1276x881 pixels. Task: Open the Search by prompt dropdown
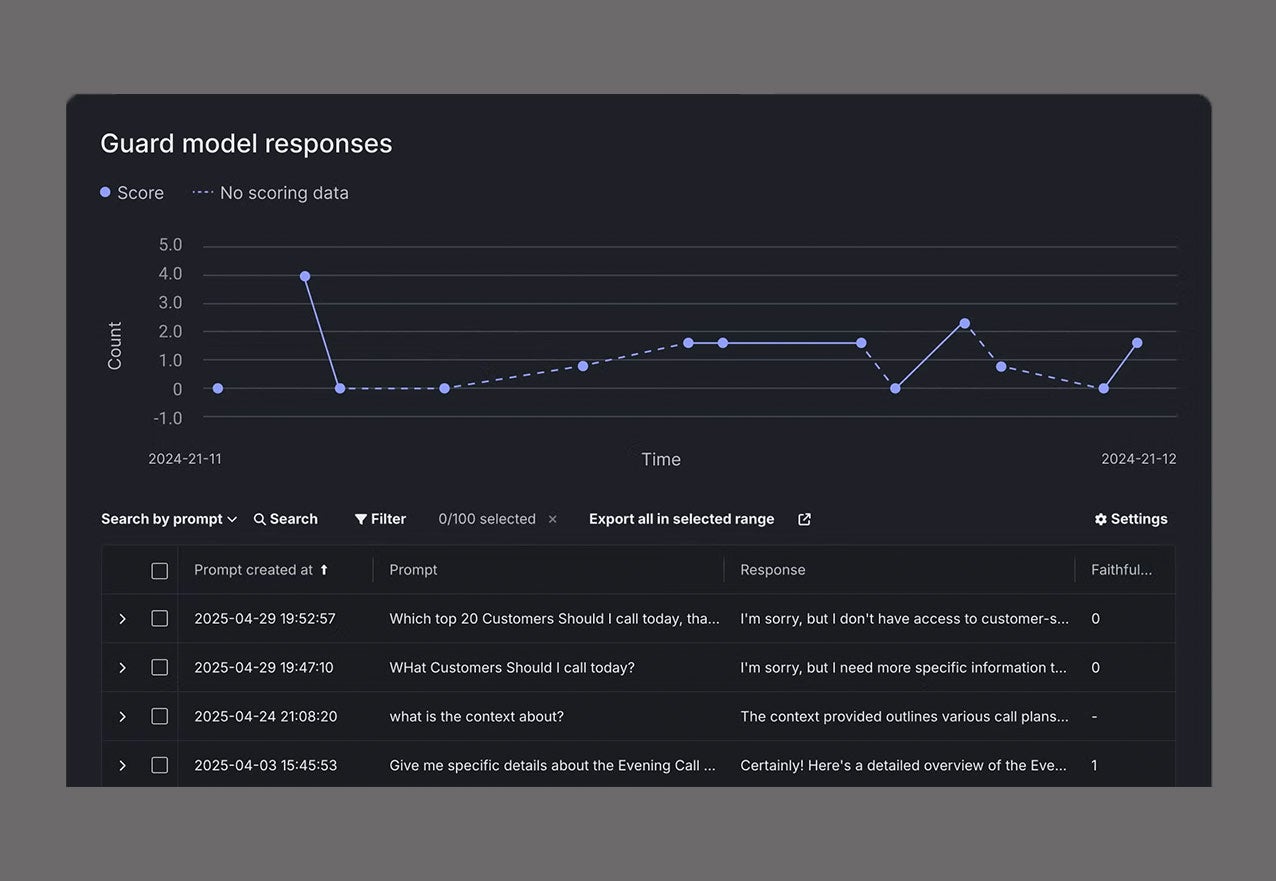[168, 518]
